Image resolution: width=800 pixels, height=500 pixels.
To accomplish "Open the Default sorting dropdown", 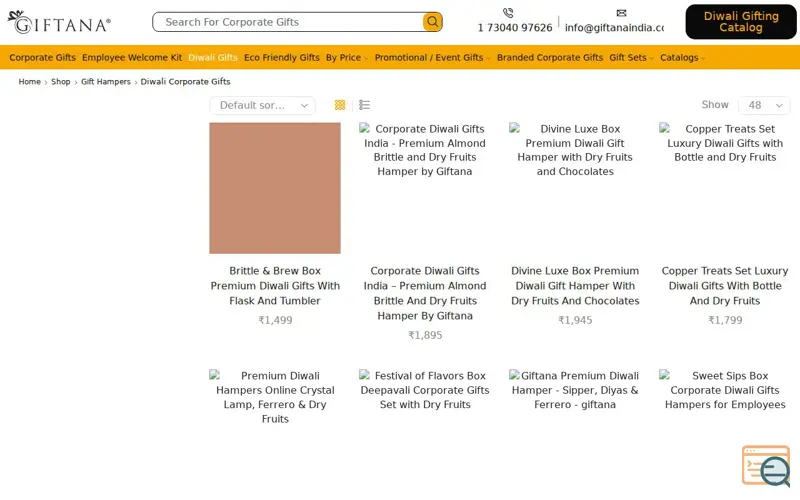I will [x=262, y=105].
